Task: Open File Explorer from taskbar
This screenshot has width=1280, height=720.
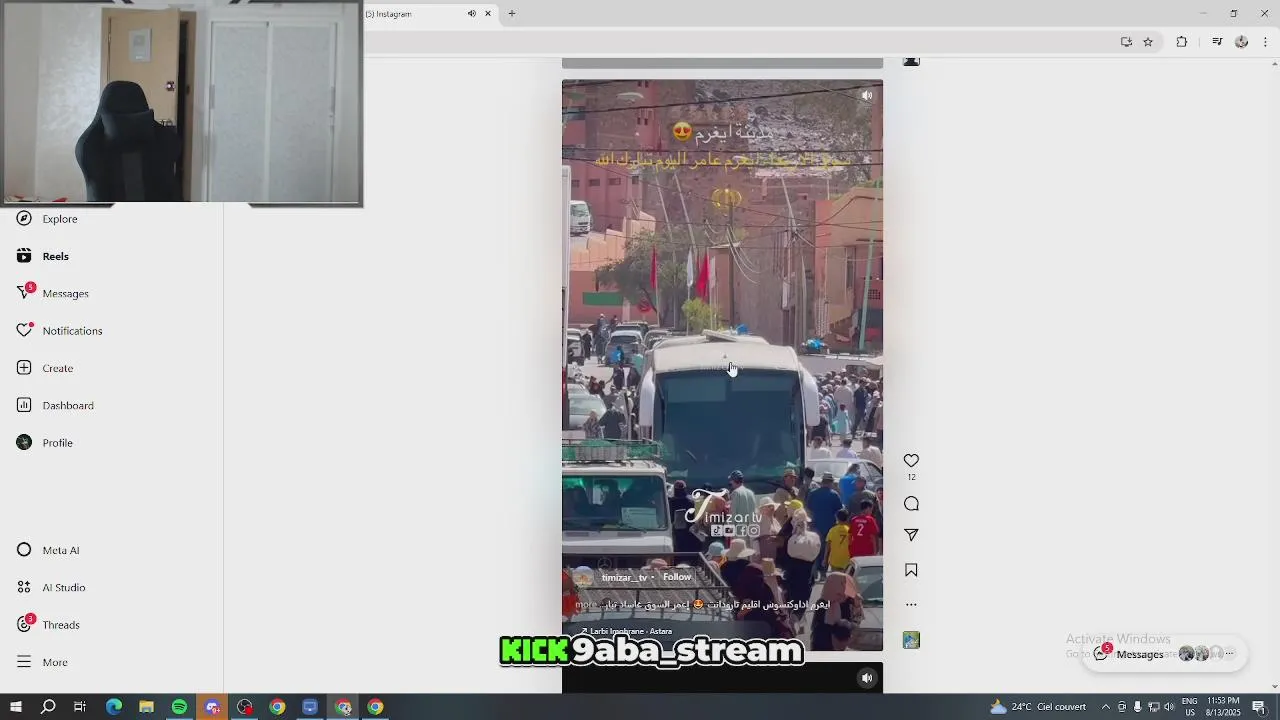Action: click(x=146, y=707)
